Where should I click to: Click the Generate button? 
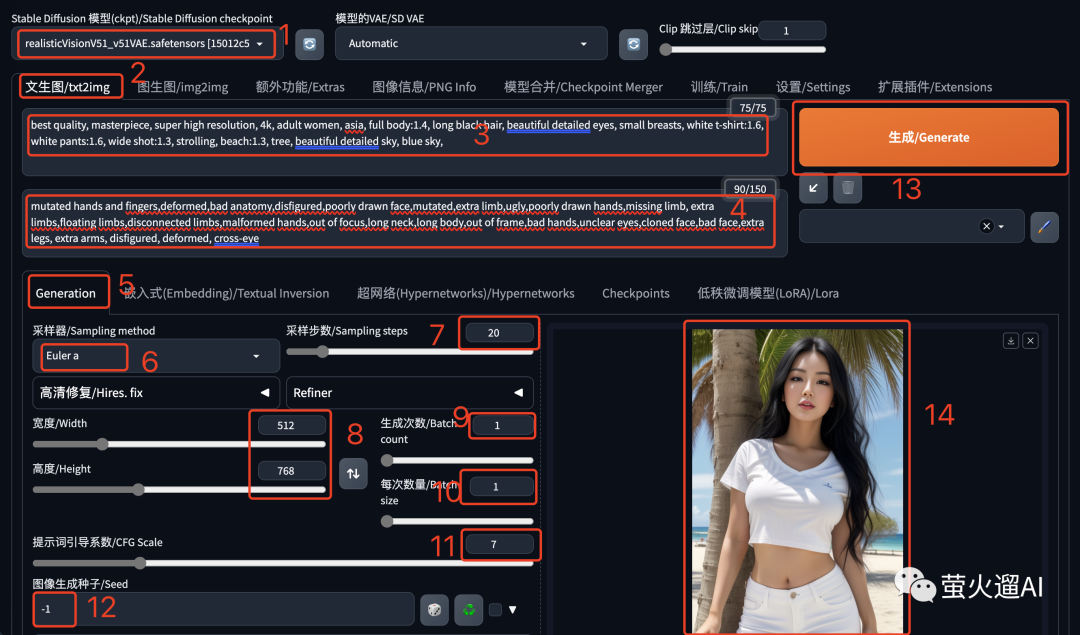(x=928, y=137)
